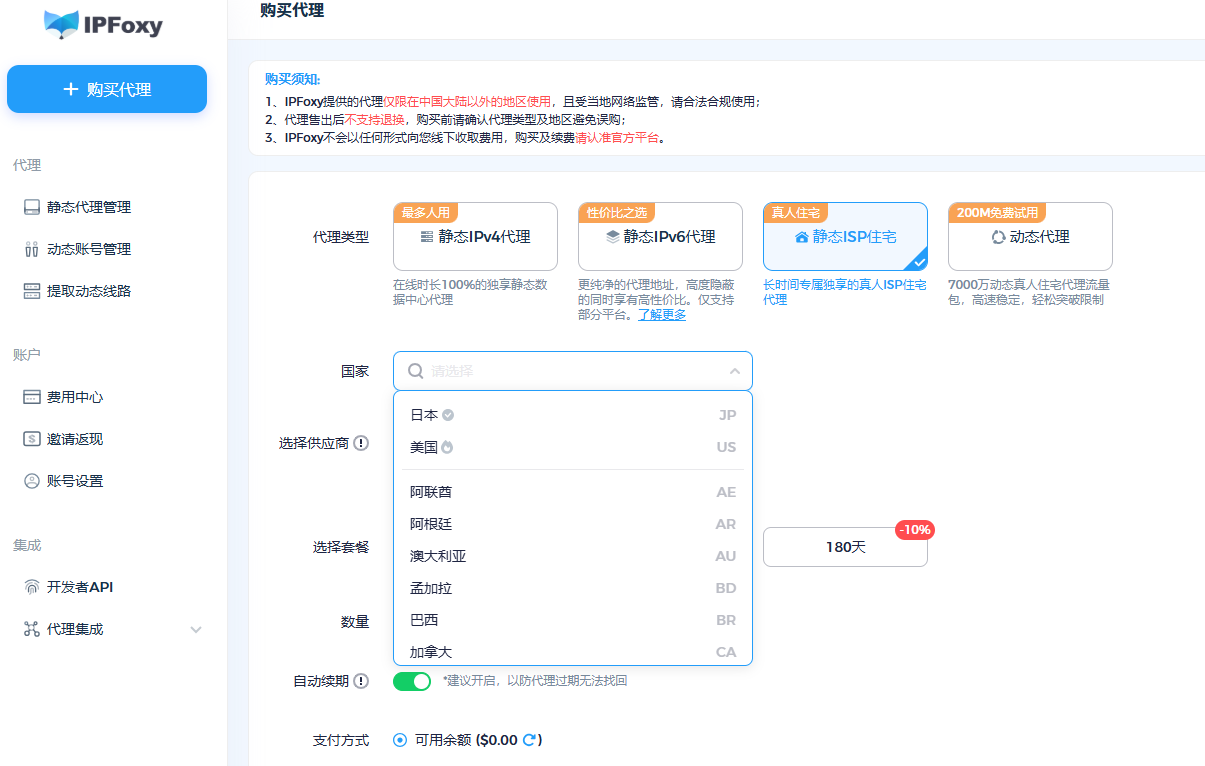Click the 真人住宅 tag
The height and width of the screenshot is (766, 1205).
[x=796, y=212]
